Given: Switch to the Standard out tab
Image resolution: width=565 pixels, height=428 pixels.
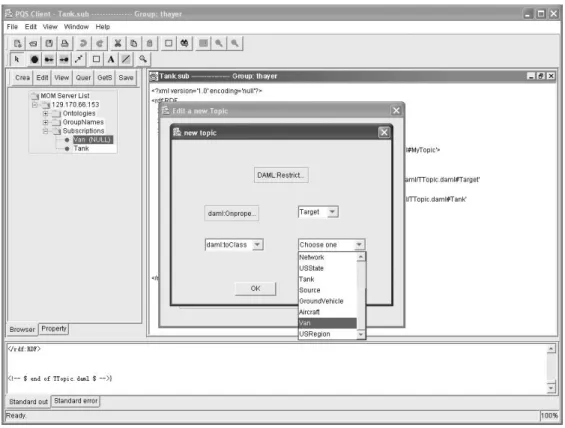Looking at the screenshot, I should coord(28,401).
